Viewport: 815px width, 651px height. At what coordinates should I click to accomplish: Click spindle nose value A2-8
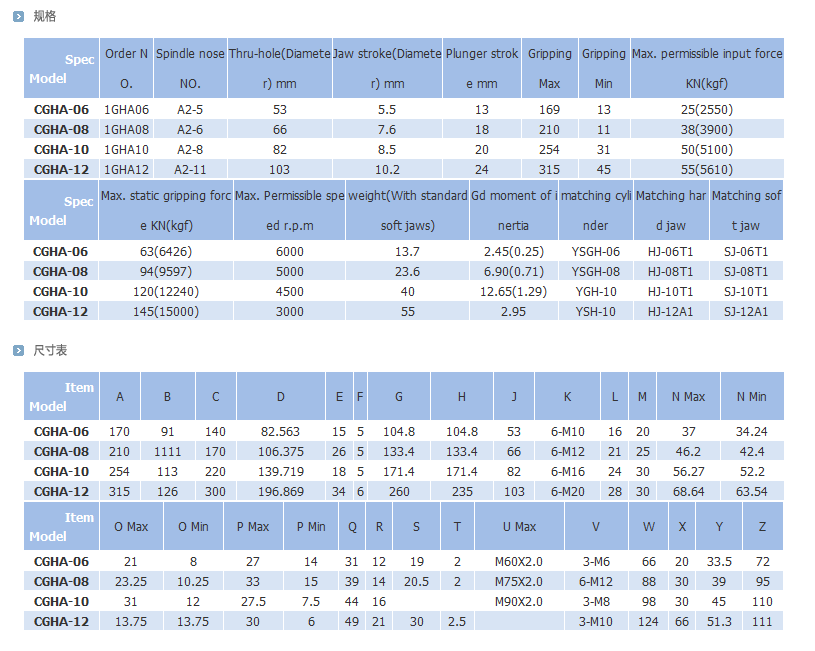click(190, 150)
